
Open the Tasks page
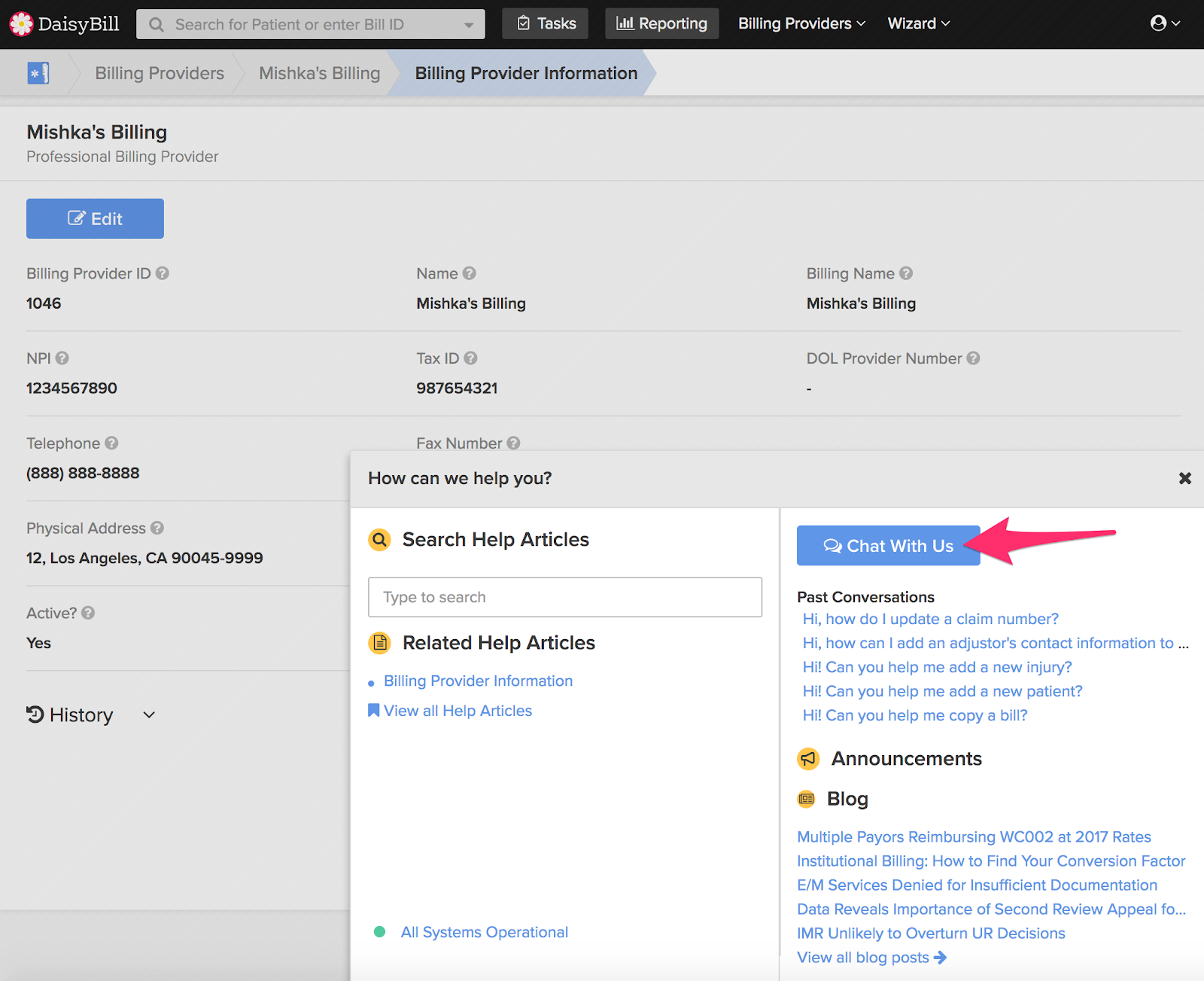(x=546, y=23)
